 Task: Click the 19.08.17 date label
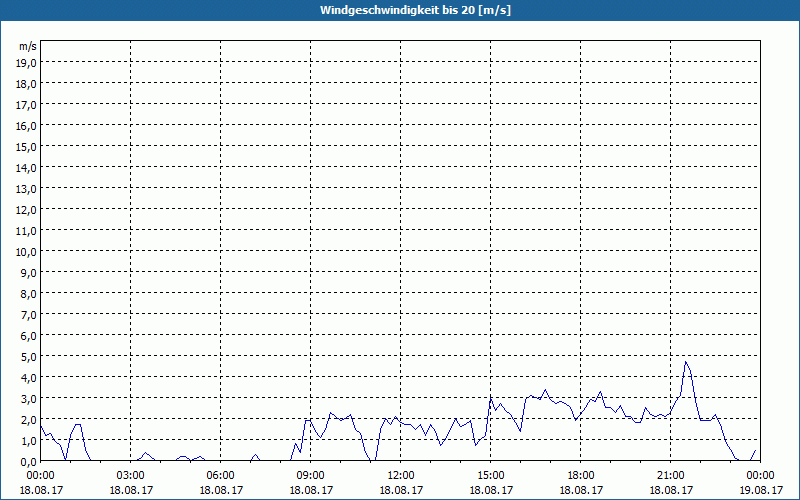(x=760, y=490)
